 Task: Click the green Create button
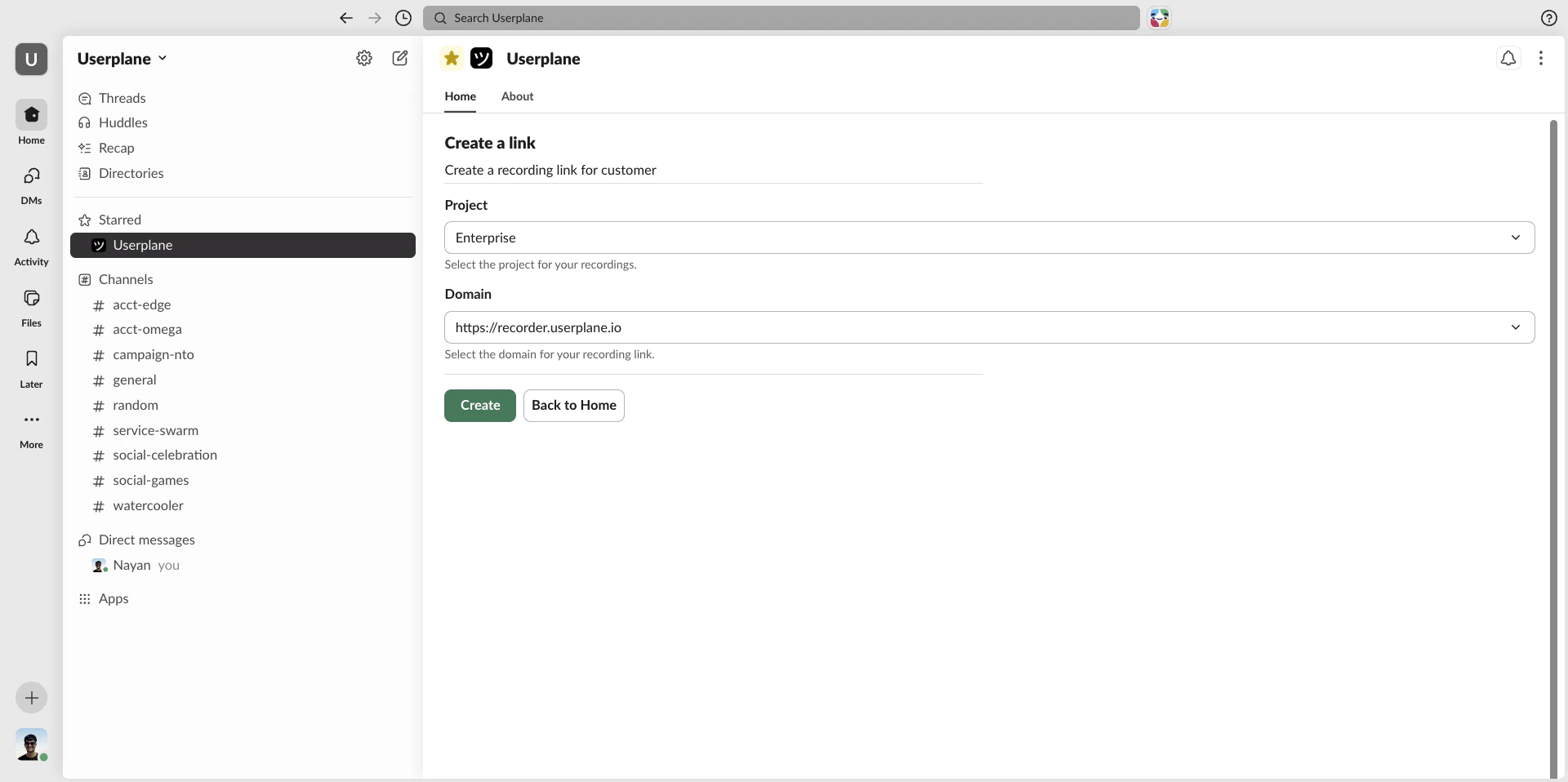(480, 406)
